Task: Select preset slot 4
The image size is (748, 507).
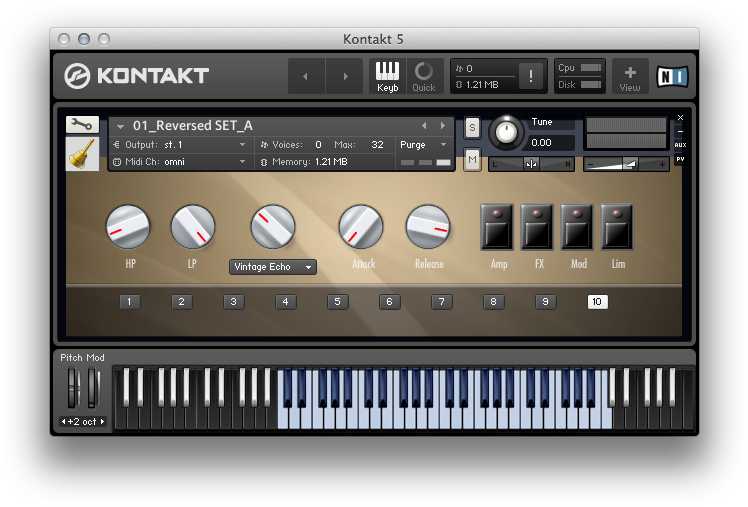Action: (x=285, y=301)
